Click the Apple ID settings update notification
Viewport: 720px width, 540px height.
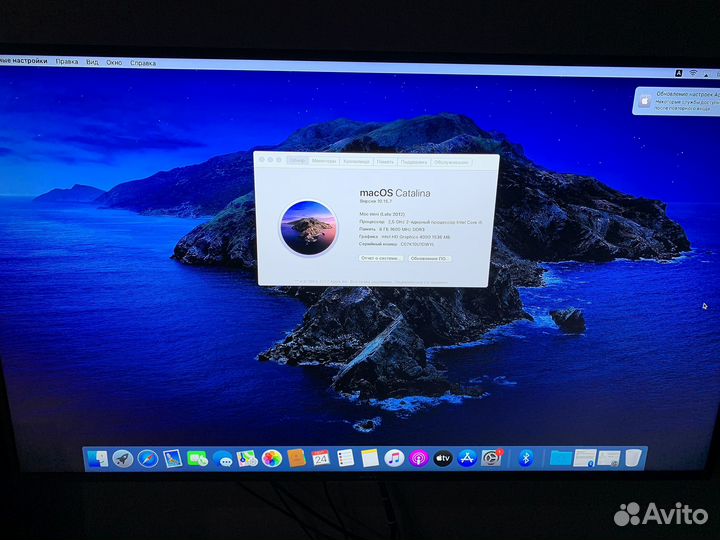tap(677, 101)
